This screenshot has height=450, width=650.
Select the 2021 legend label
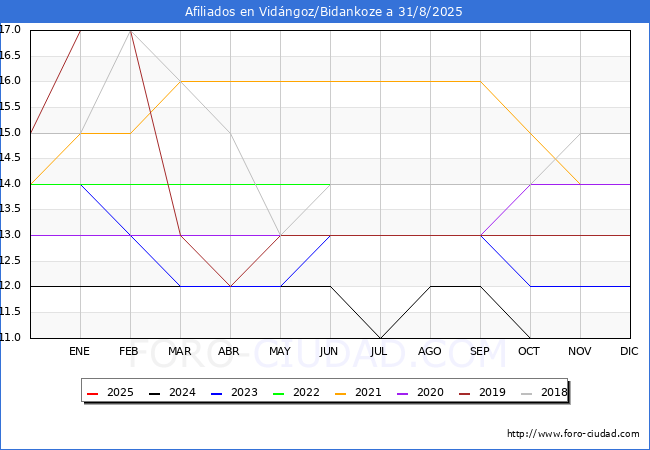click(x=368, y=392)
